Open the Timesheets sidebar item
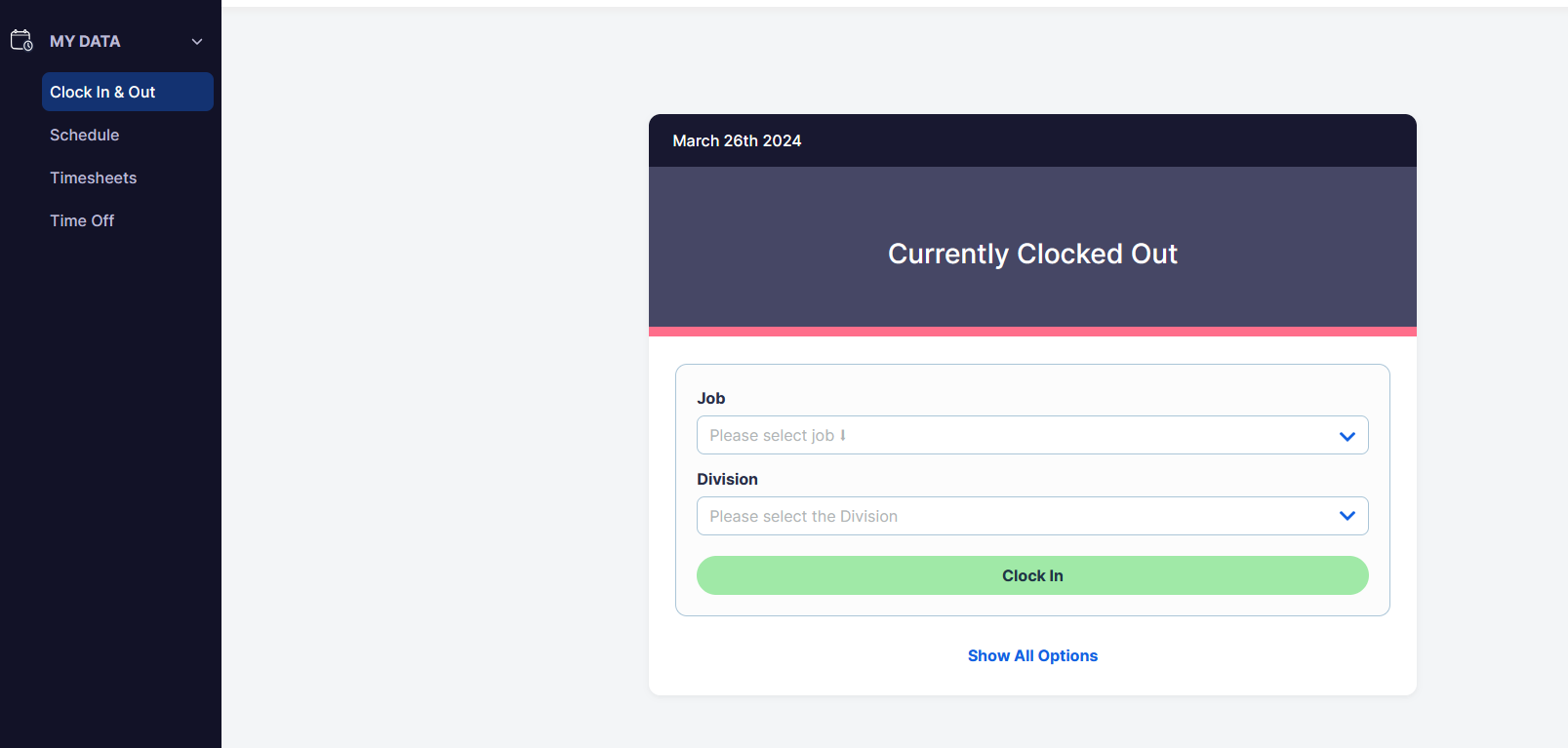Screen dimensions: 1568x748 click(94, 177)
